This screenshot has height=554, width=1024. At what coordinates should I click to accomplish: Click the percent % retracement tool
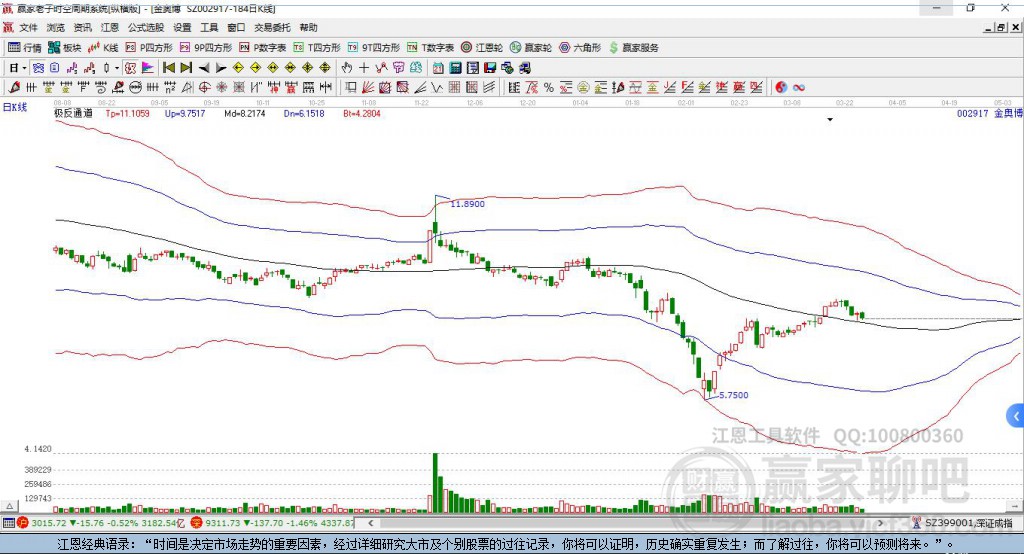tap(549, 88)
